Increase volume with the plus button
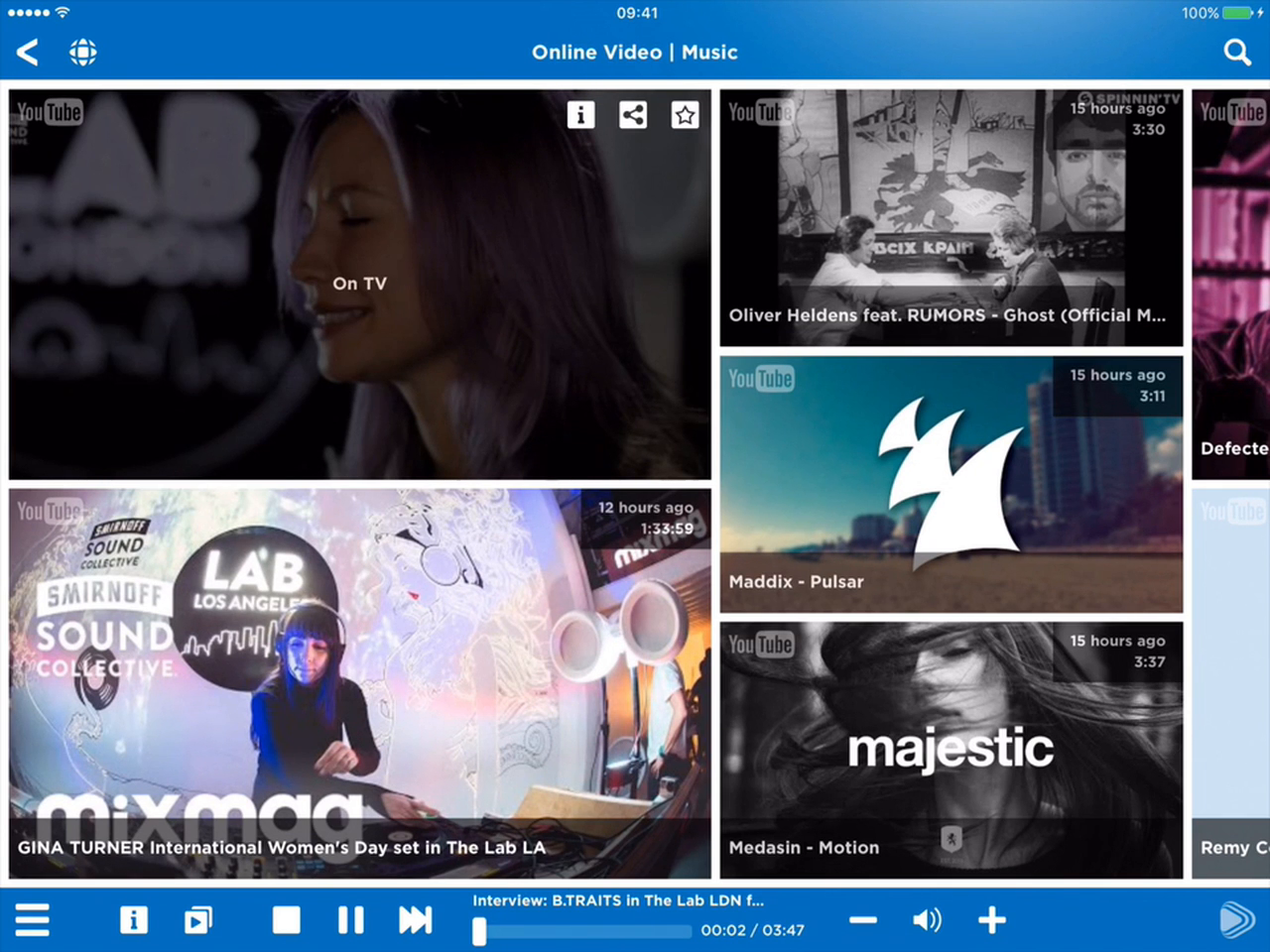 (992, 920)
